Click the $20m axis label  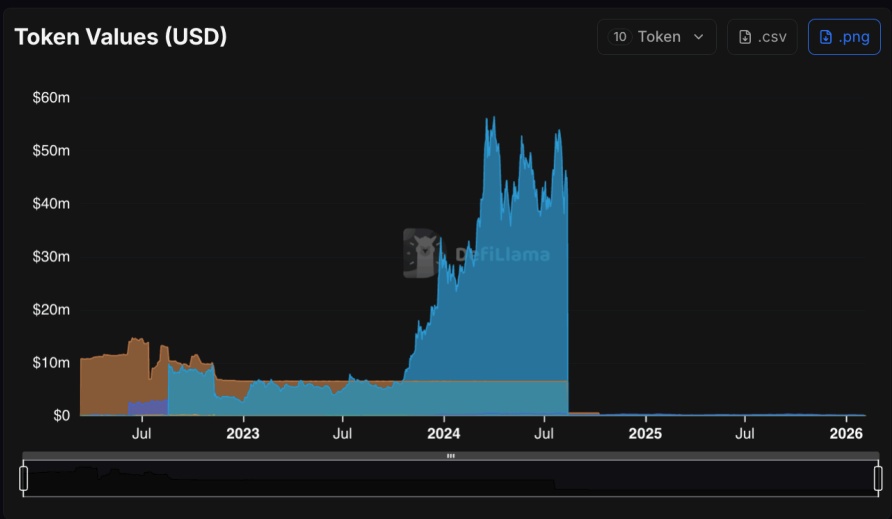tap(51, 310)
